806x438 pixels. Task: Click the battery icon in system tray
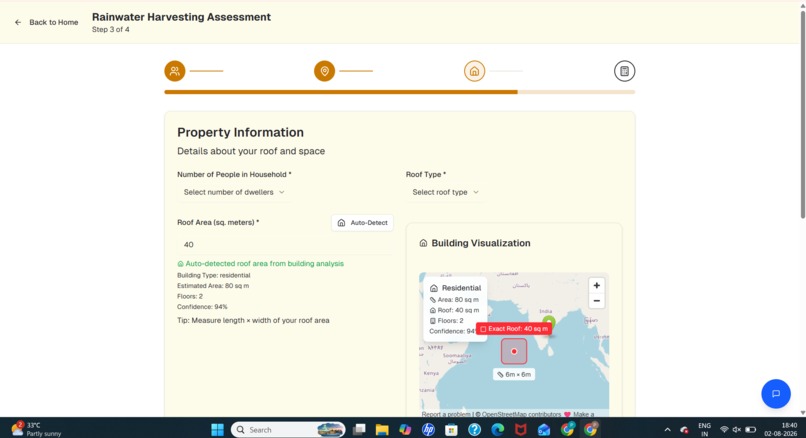tap(750, 430)
